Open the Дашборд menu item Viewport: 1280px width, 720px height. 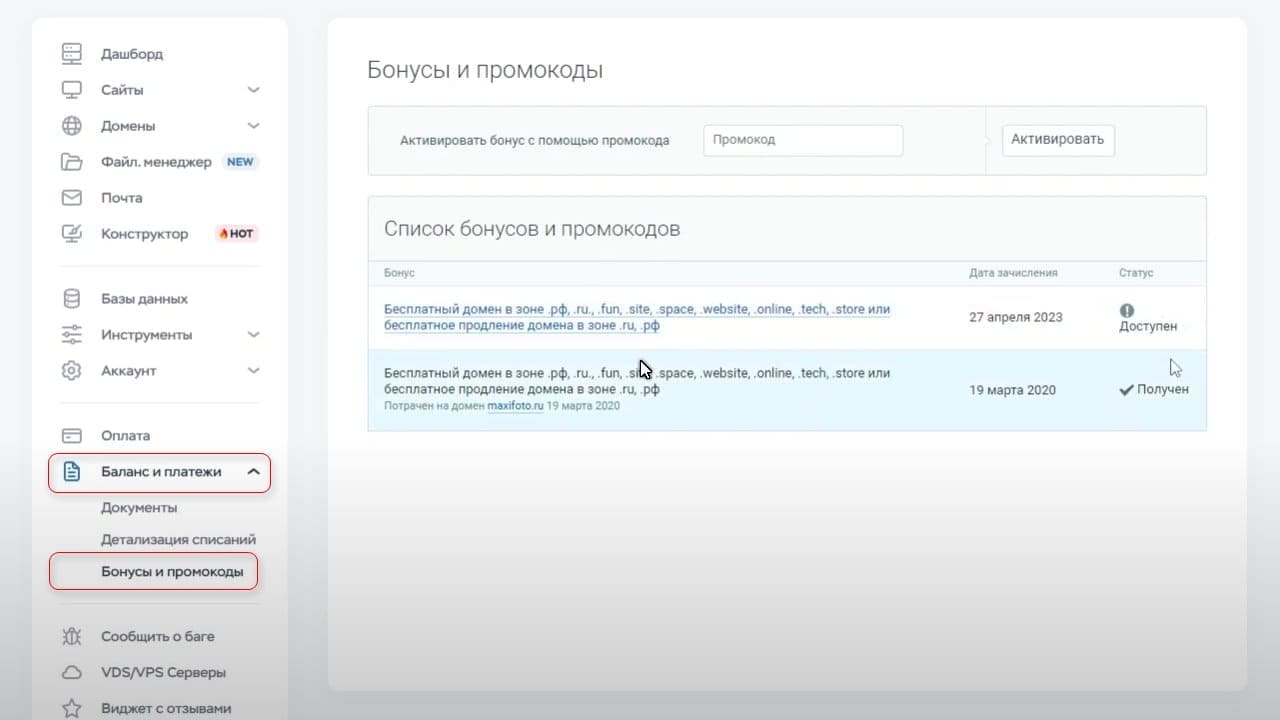coord(132,54)
